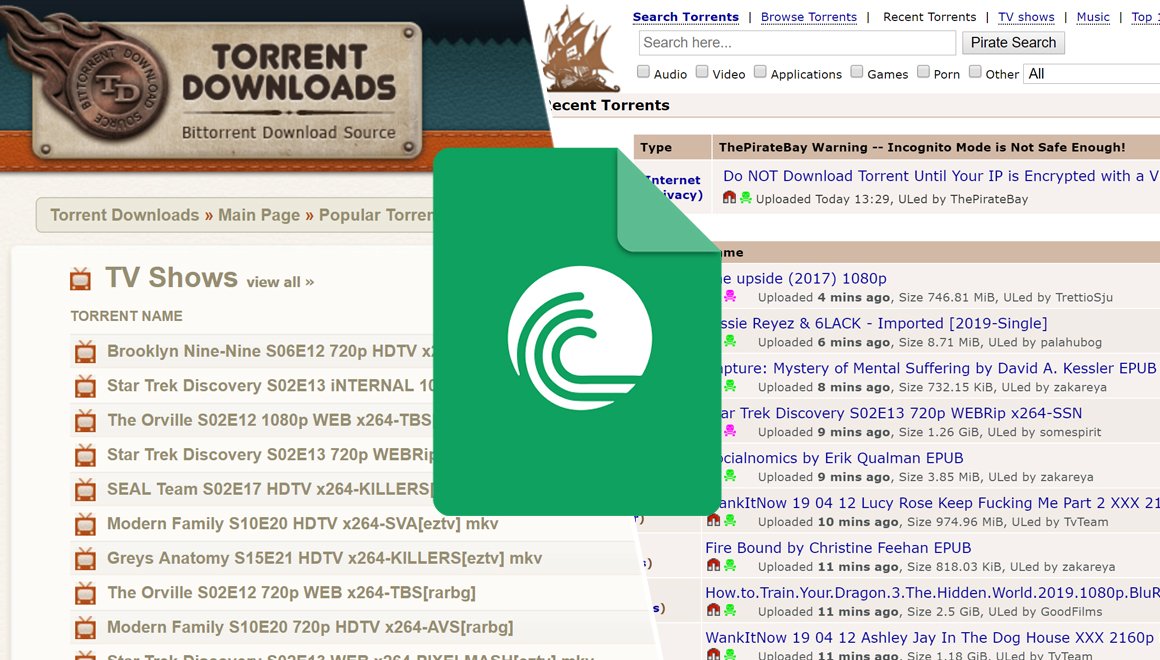Enable the Other checkbox
This screenshot has height=660, width=1160.
[x=975, y=72]
